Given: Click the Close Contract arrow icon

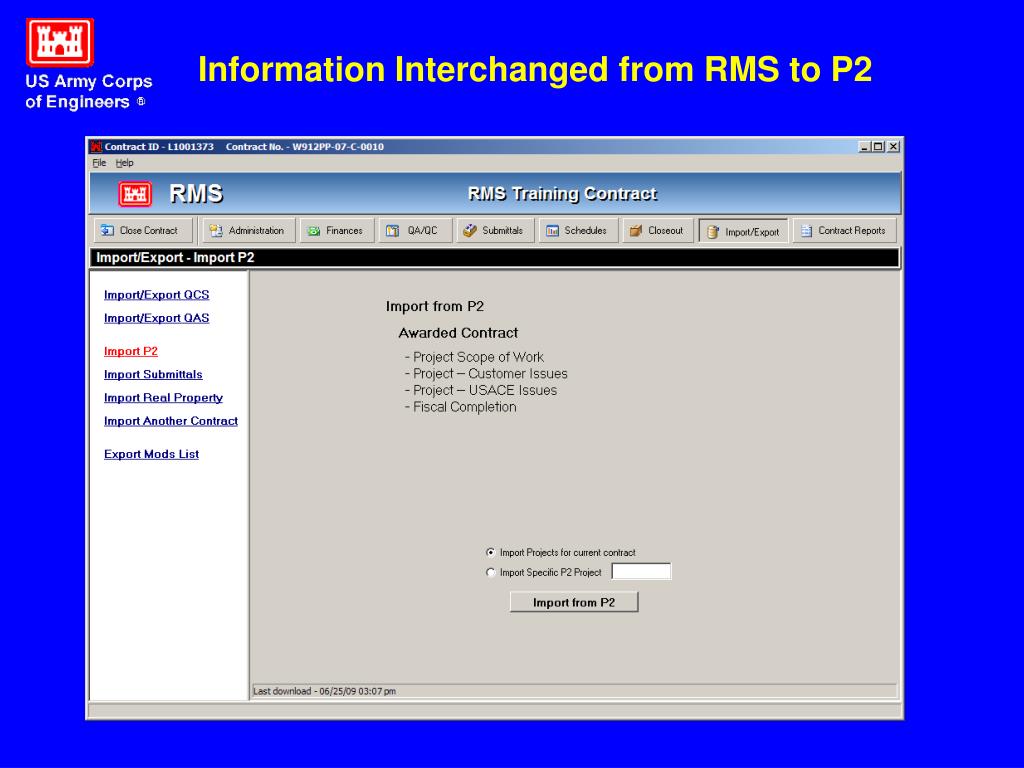Looking at the screenshot, I should pyautogui.click(x=107, y=231).
